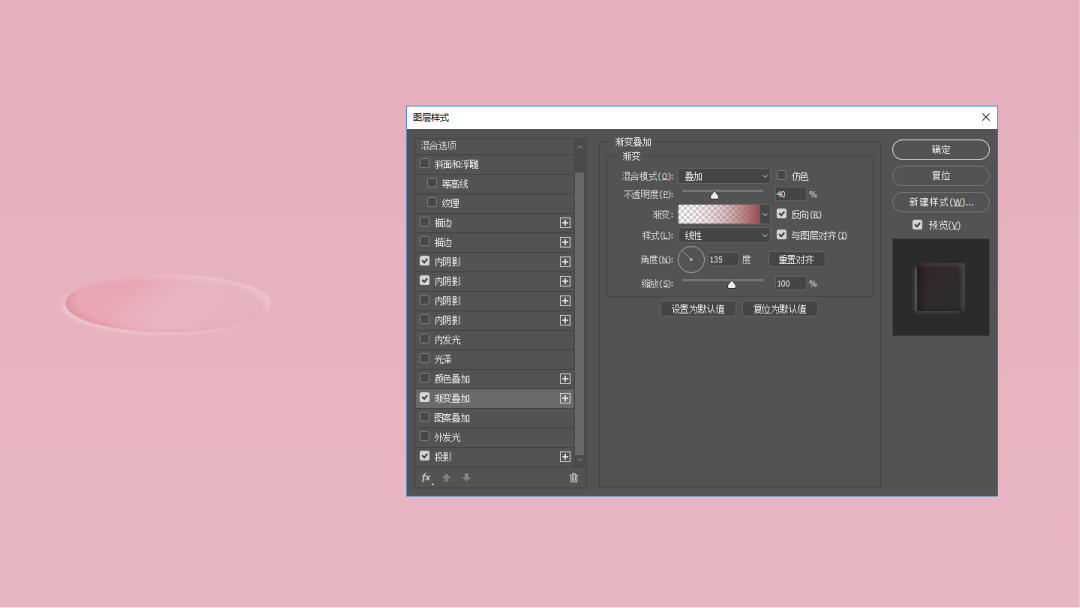
Task: Click the 复位为默认值 button
Action: [780, 309]
